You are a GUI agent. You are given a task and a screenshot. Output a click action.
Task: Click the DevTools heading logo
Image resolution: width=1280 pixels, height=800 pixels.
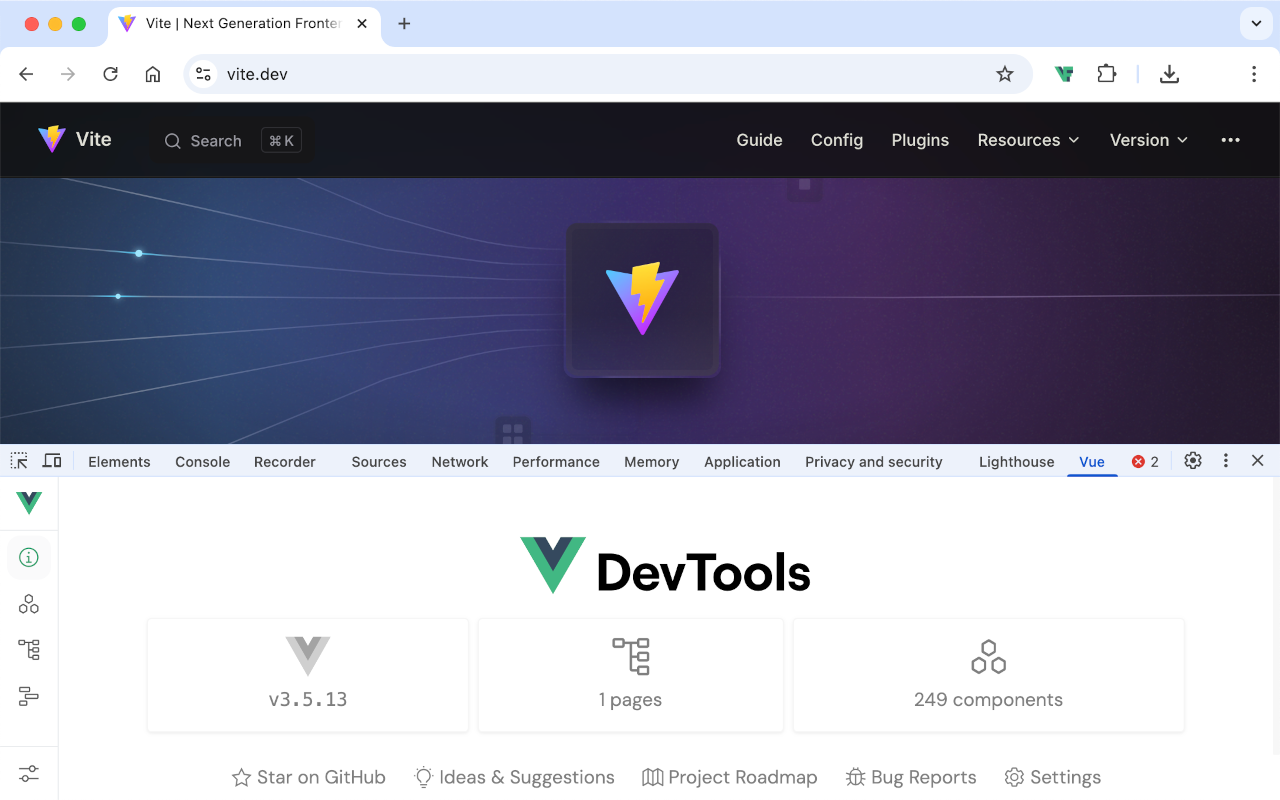(665, 566)
